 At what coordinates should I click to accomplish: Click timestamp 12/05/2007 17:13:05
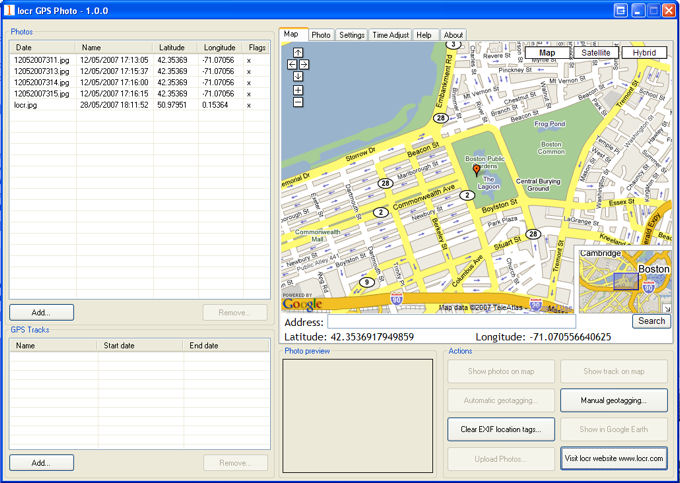coord(114,60)
